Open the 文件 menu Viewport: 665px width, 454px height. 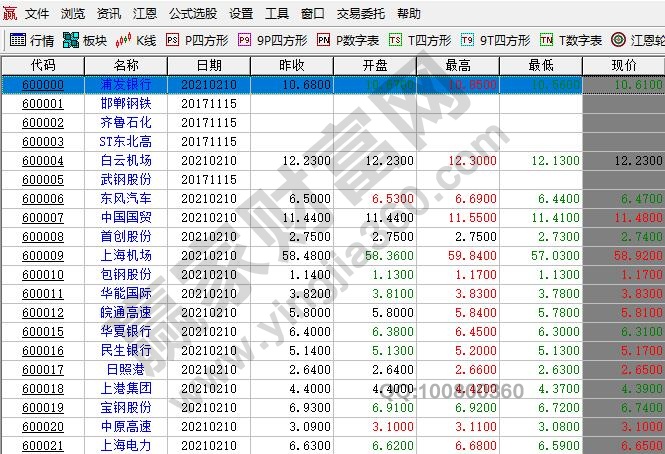click(x=37, y=14)
